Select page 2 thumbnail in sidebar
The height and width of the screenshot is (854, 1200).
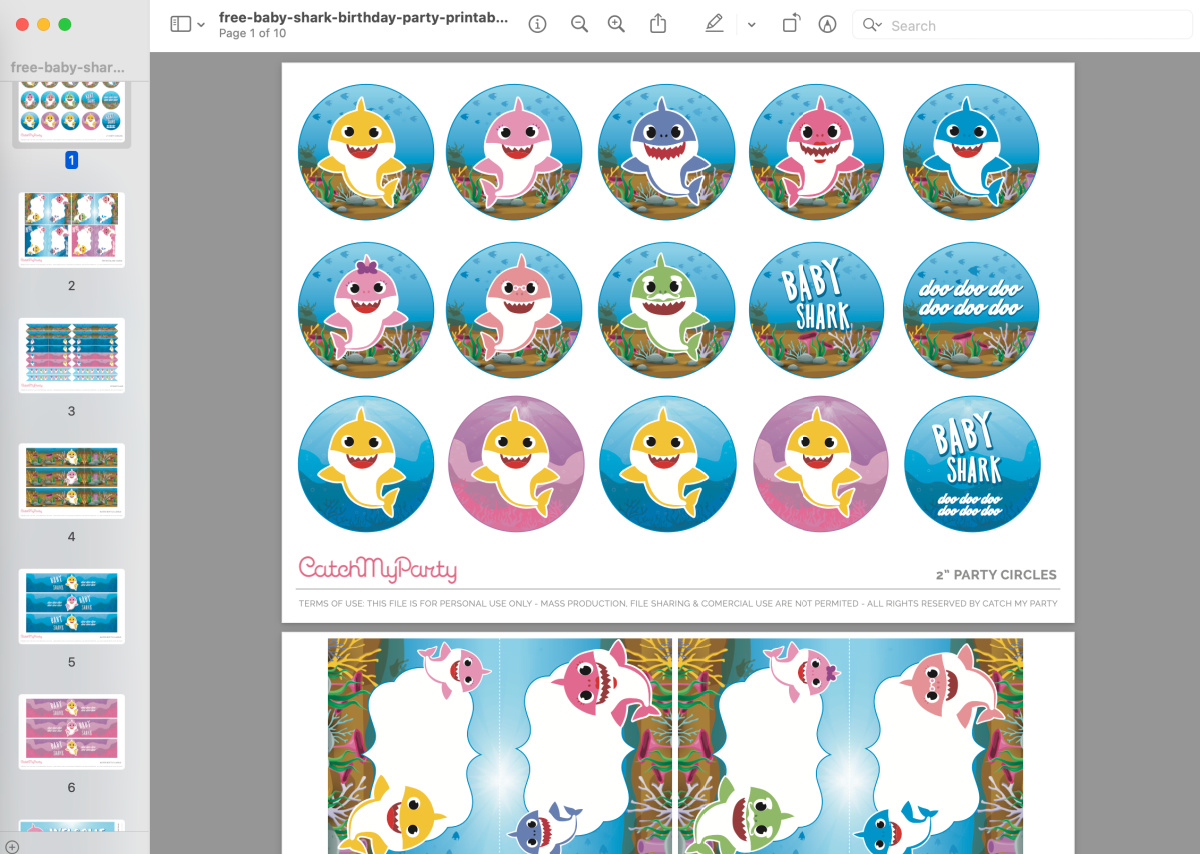pyautogui.click(x=72, y=230)
